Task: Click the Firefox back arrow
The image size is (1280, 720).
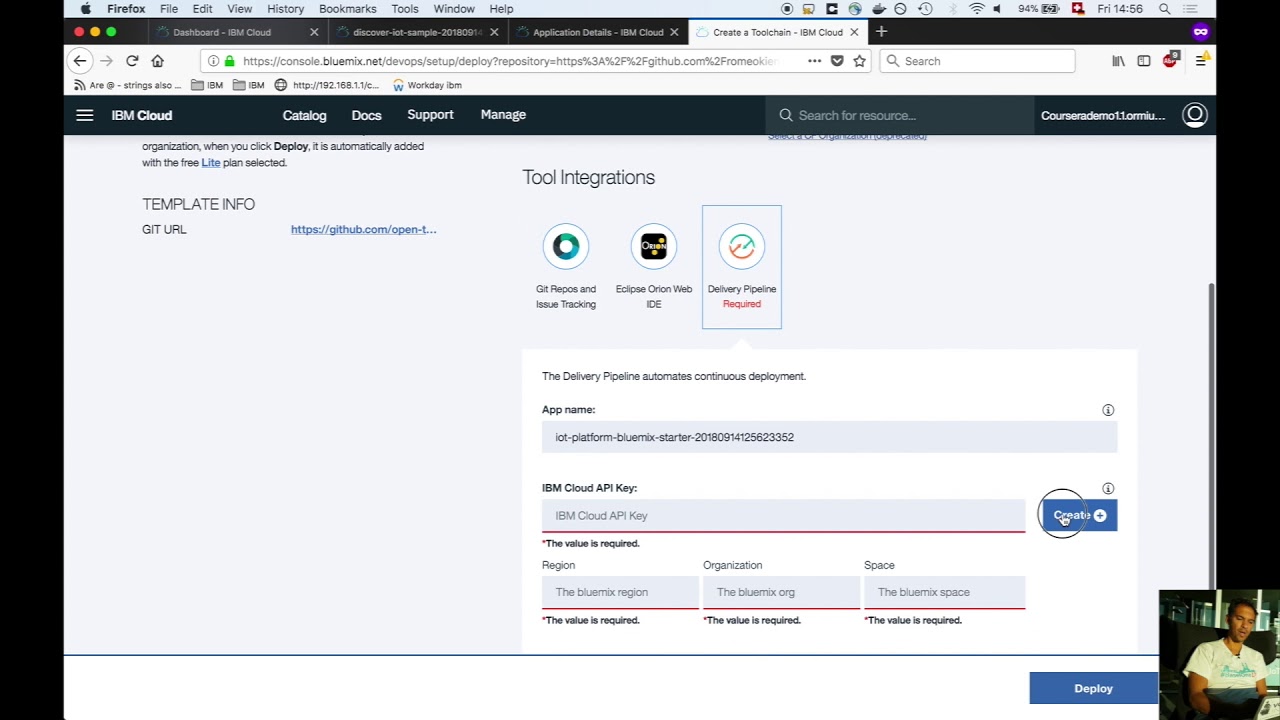Action: [80, 61]
